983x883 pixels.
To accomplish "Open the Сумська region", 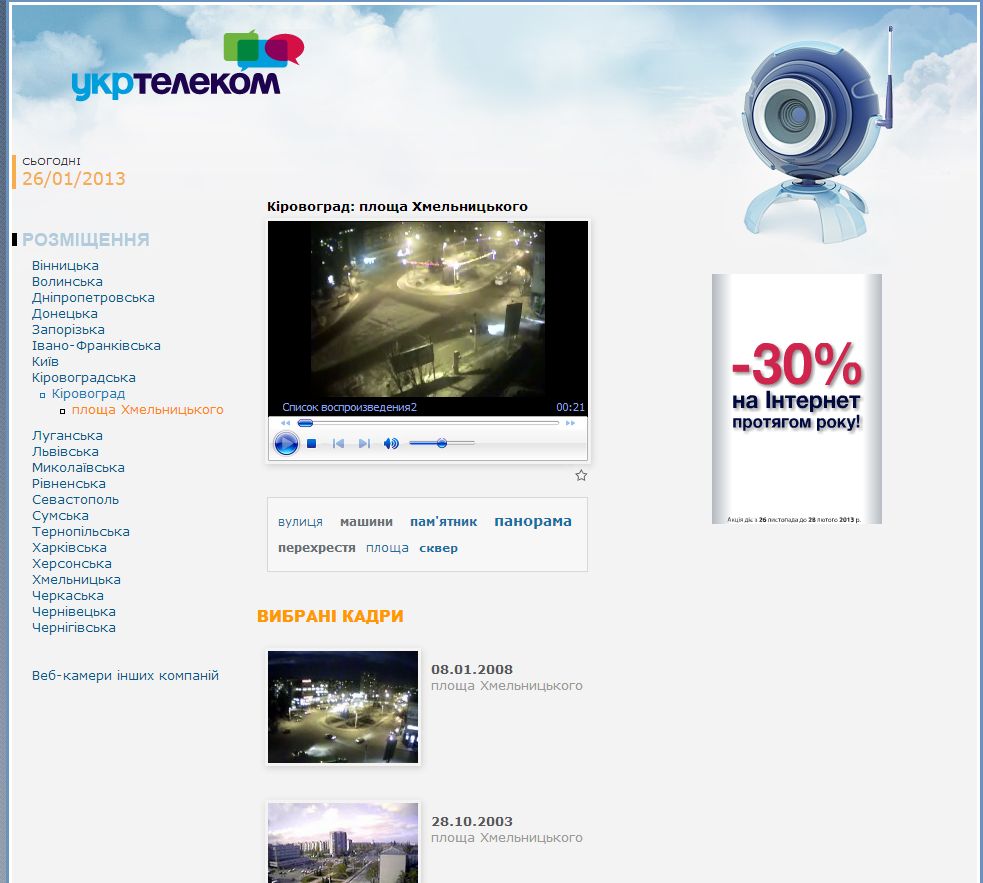I will click(x=60, y=516).
